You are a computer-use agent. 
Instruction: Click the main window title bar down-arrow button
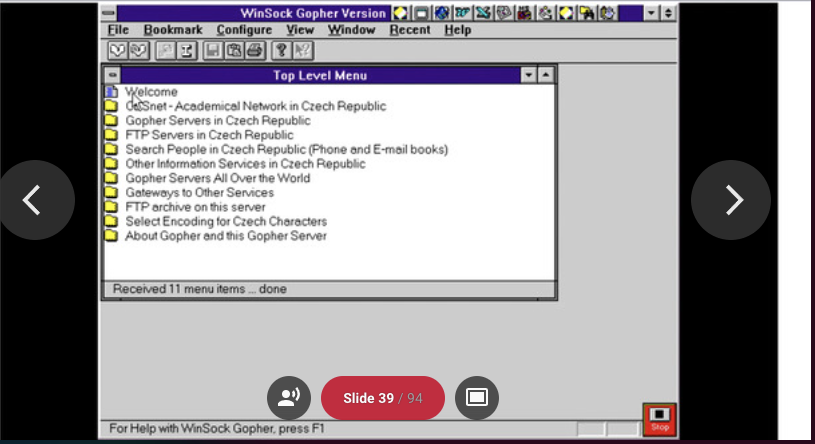[x=651, y=13]
